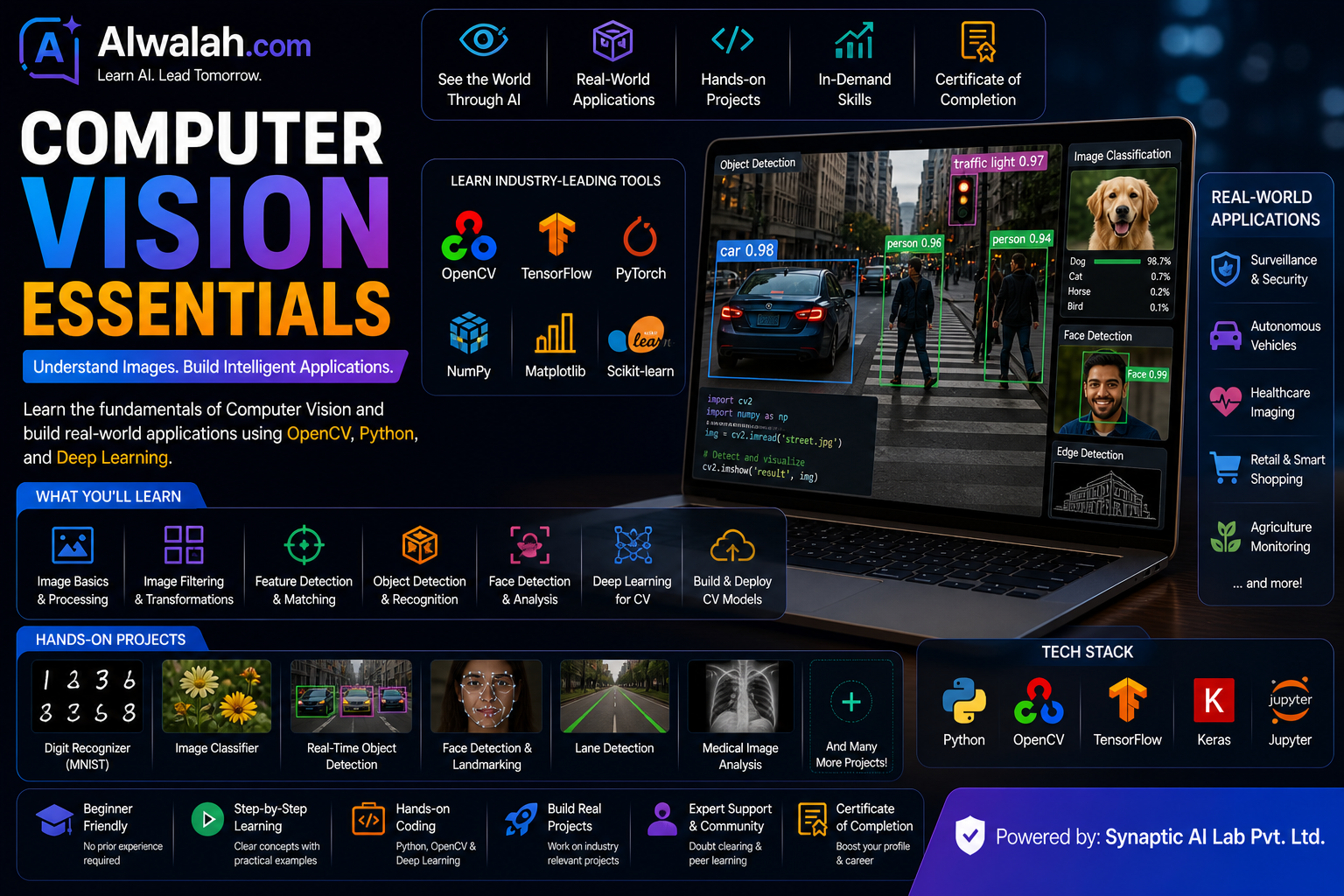Click the TECH STACK header

pos(1087,652)
